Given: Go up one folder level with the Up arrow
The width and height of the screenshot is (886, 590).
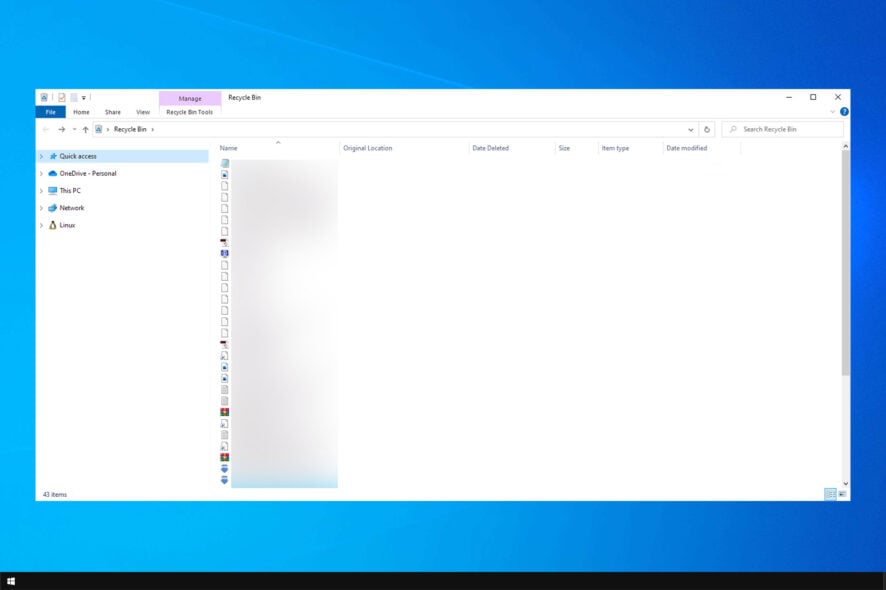Looking at the screenshot, I should 86,129.
